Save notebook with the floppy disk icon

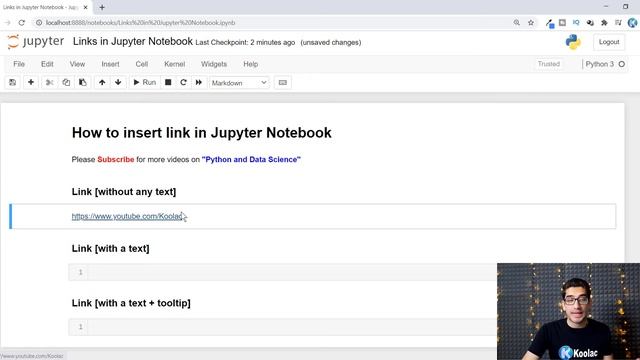click(x=13, y=82)
